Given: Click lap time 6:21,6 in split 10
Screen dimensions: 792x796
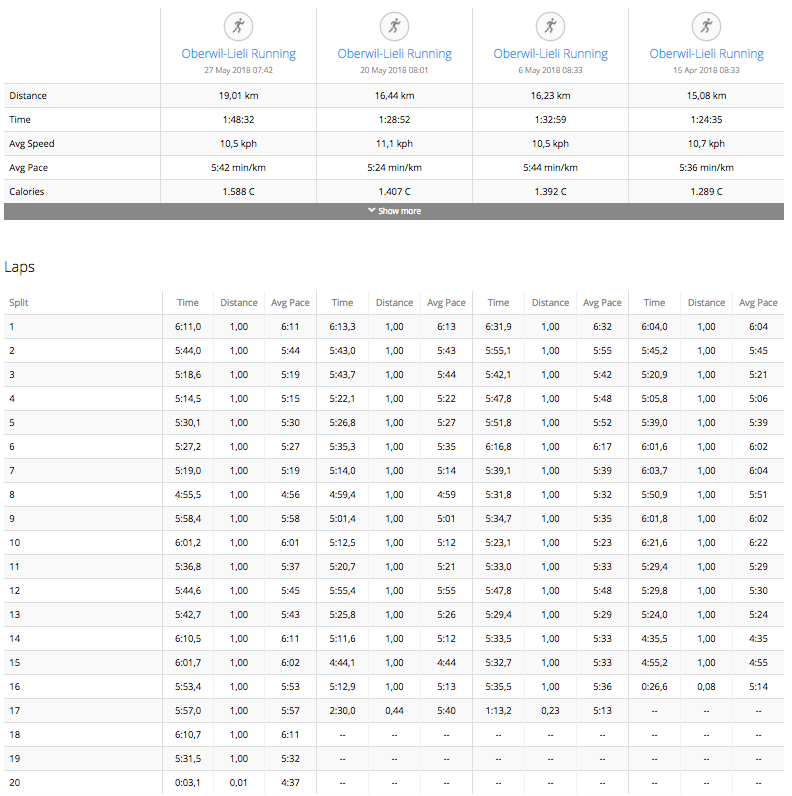Looking at the screenshot, I should pyautogui.click(x=654, y=543).
